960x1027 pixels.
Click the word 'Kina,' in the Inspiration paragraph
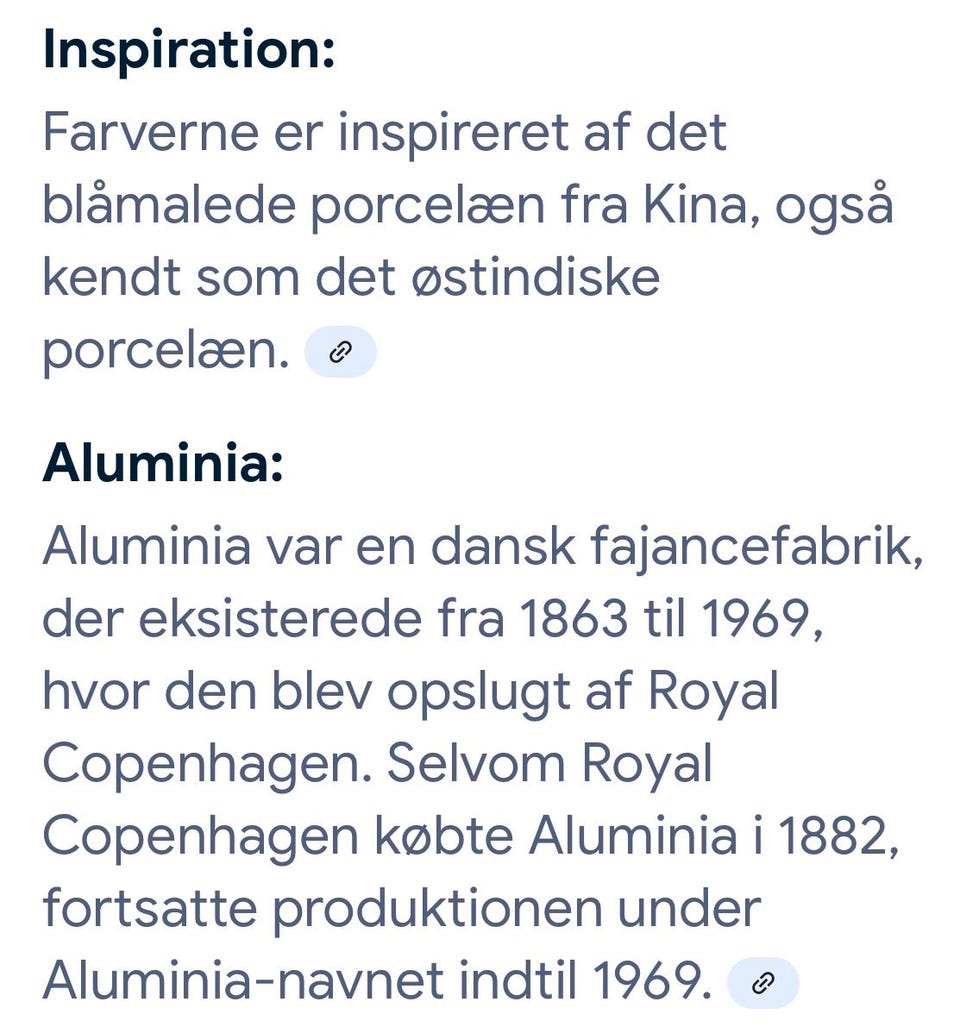(x=701, y=206)
